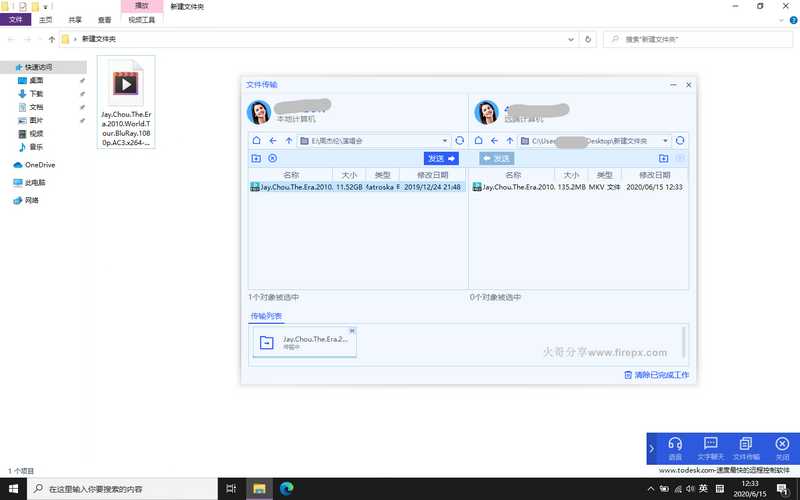Go up one level in Explorer
This screenshot has height=500, width=800.
(x=52, y=39)
